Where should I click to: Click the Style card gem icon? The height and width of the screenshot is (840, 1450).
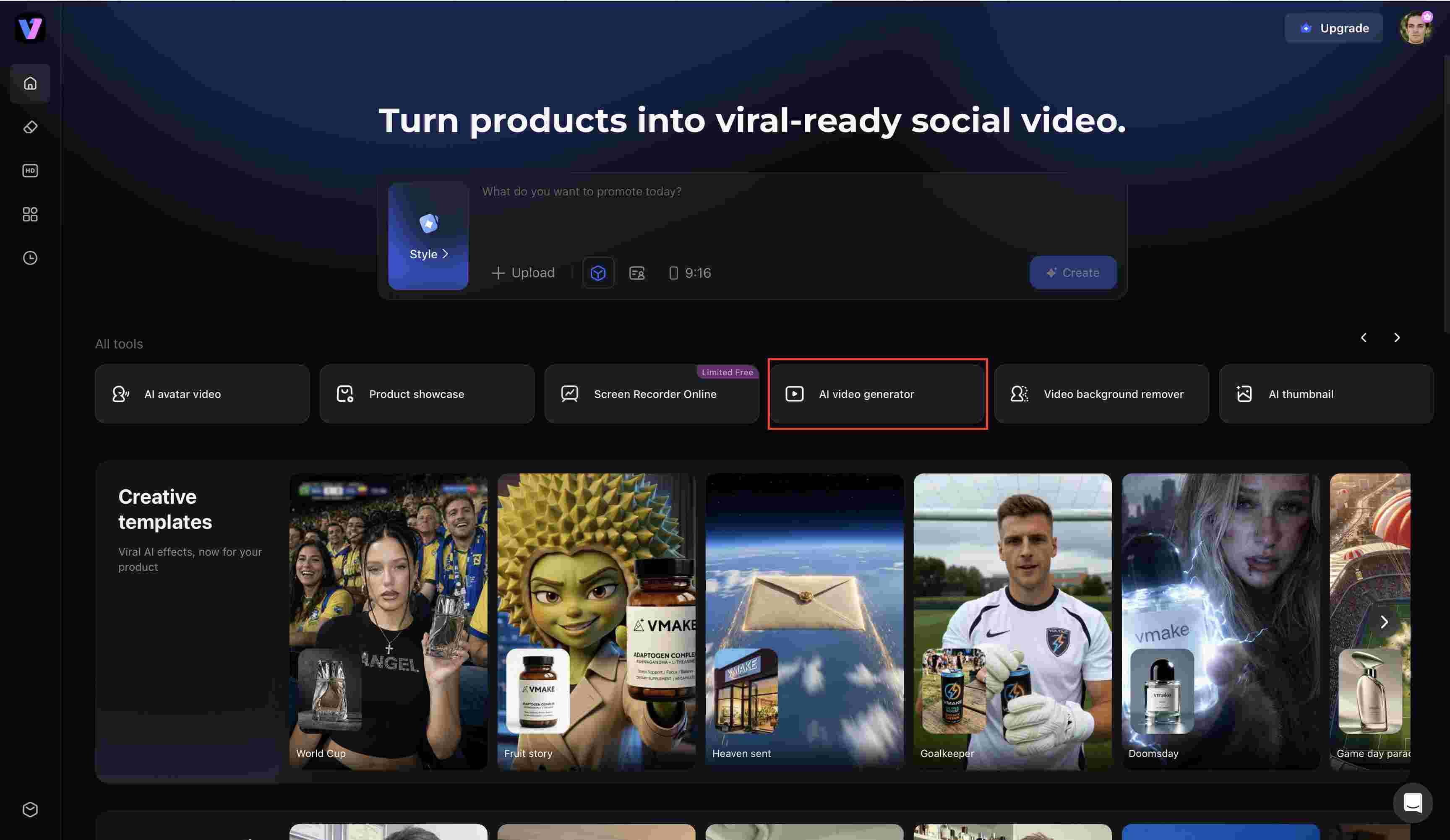tap(429, 223)
